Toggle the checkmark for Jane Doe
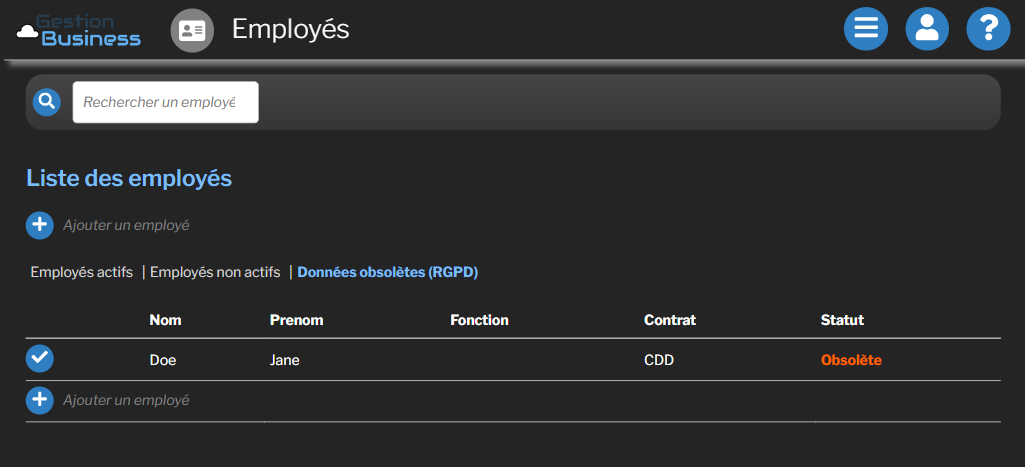The width and height of the screenshot is (1025, 467). pos(40,359)
